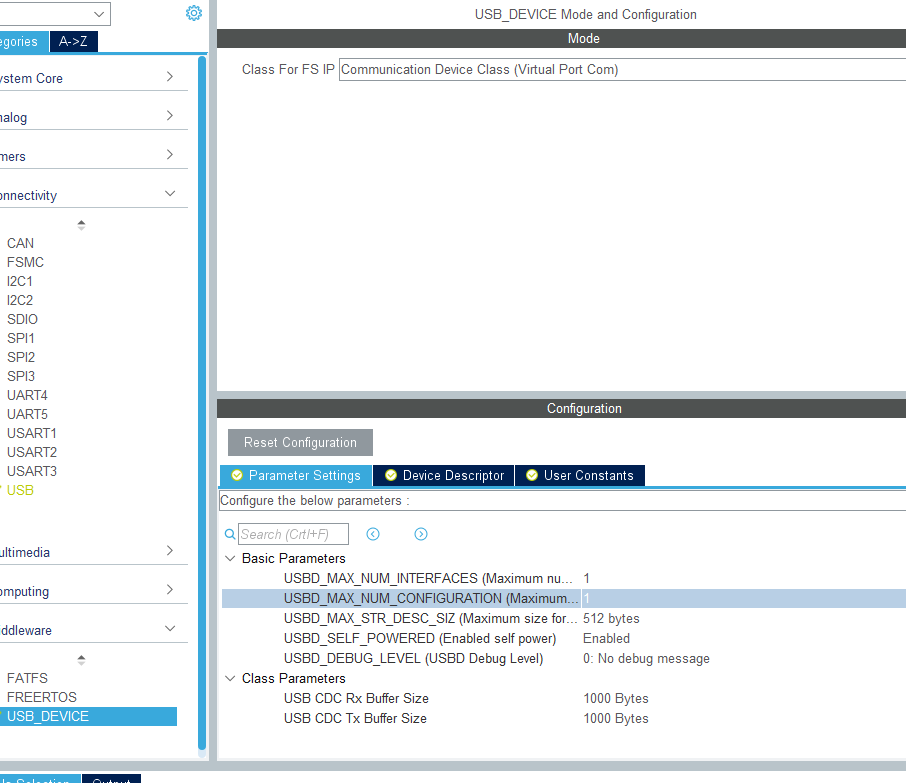
Task: Click inside the search field
Action: (x=290, y=534)
